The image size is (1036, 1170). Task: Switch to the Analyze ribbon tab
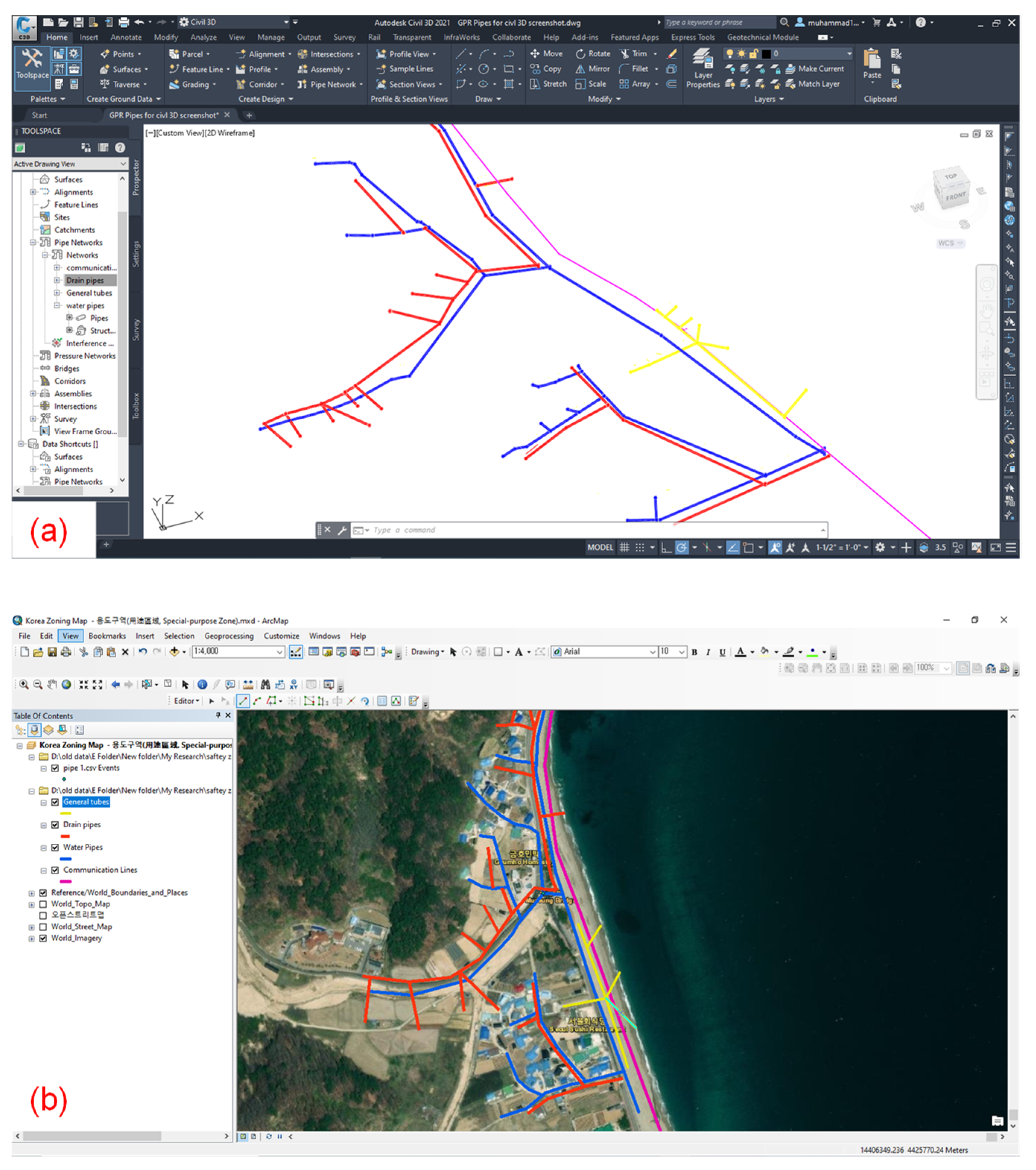tap(203, 37)
